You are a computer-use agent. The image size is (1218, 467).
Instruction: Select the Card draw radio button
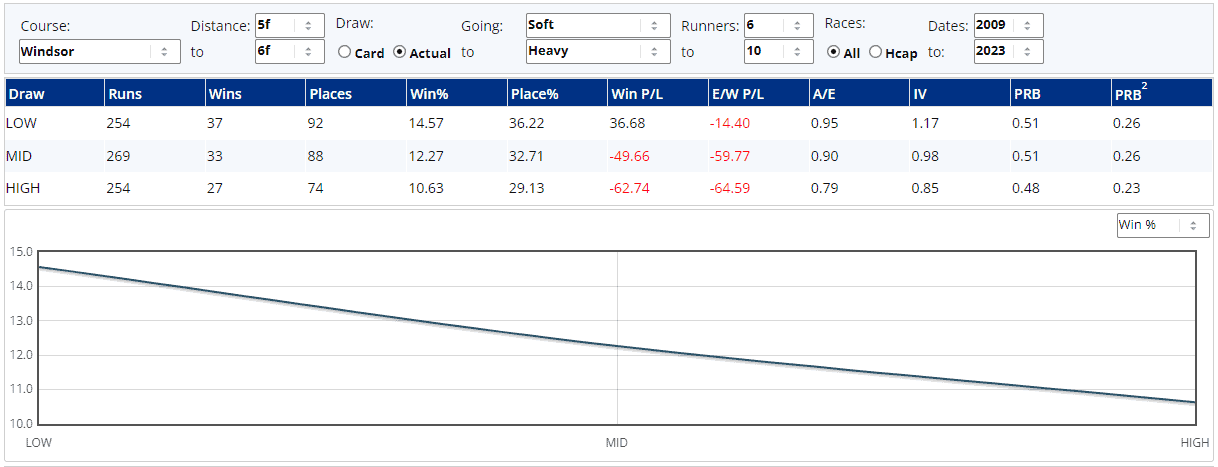[x=345, y=53]
